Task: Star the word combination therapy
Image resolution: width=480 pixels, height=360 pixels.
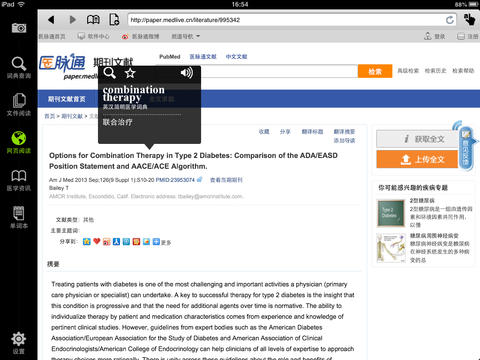Action: pyautogui.click(x=130, y=73)
